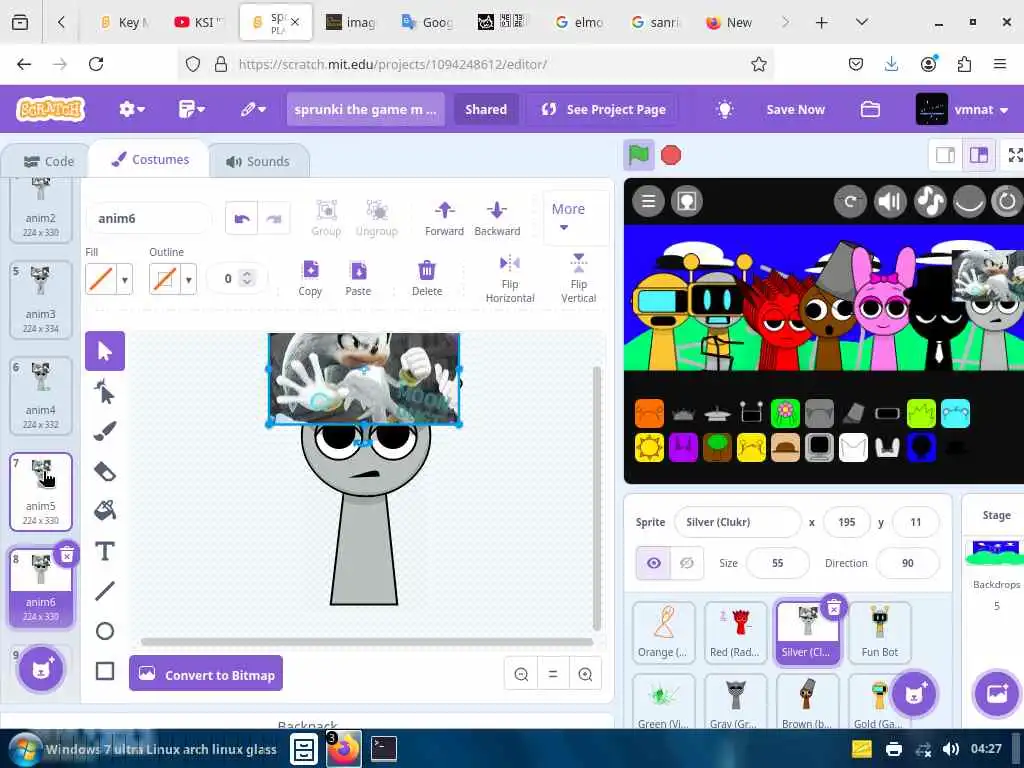
Task: Edit the costume name field anim6
Action: coord(148,218)
